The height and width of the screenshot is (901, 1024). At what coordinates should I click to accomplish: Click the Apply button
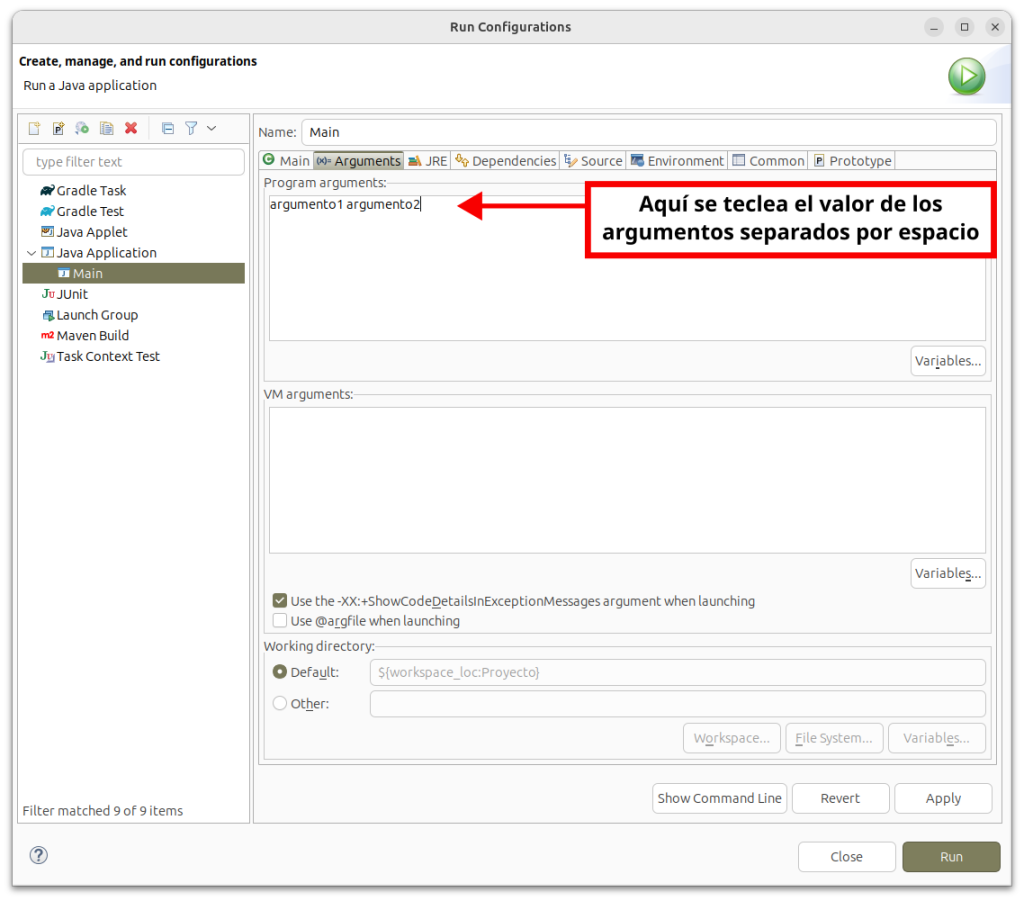point(942,798)
